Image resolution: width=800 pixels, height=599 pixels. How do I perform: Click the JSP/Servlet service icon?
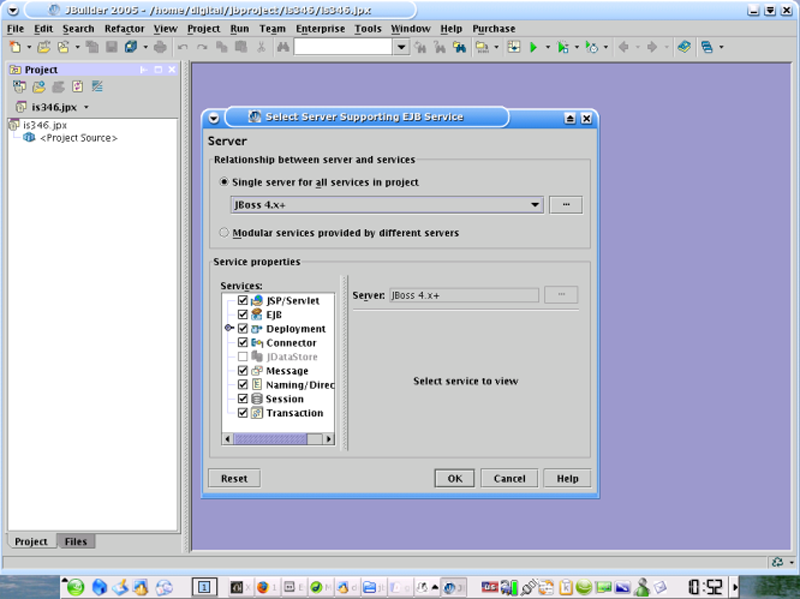tap(257, 300)
